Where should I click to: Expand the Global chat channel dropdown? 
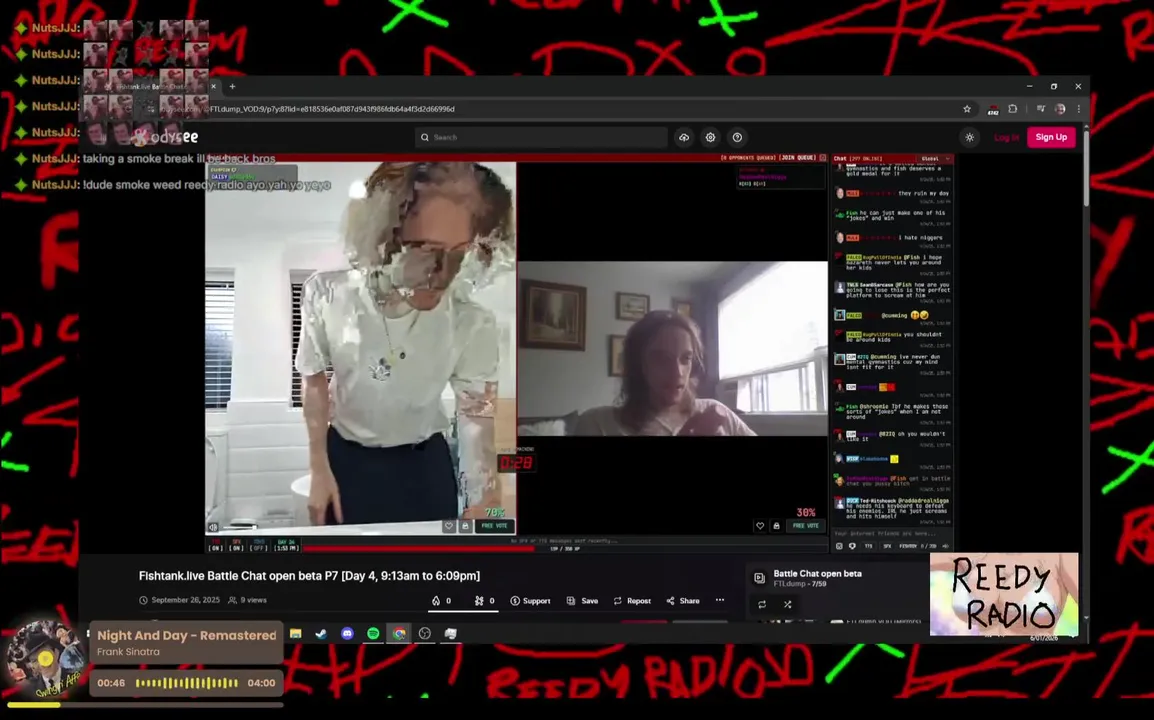(935, 158)
